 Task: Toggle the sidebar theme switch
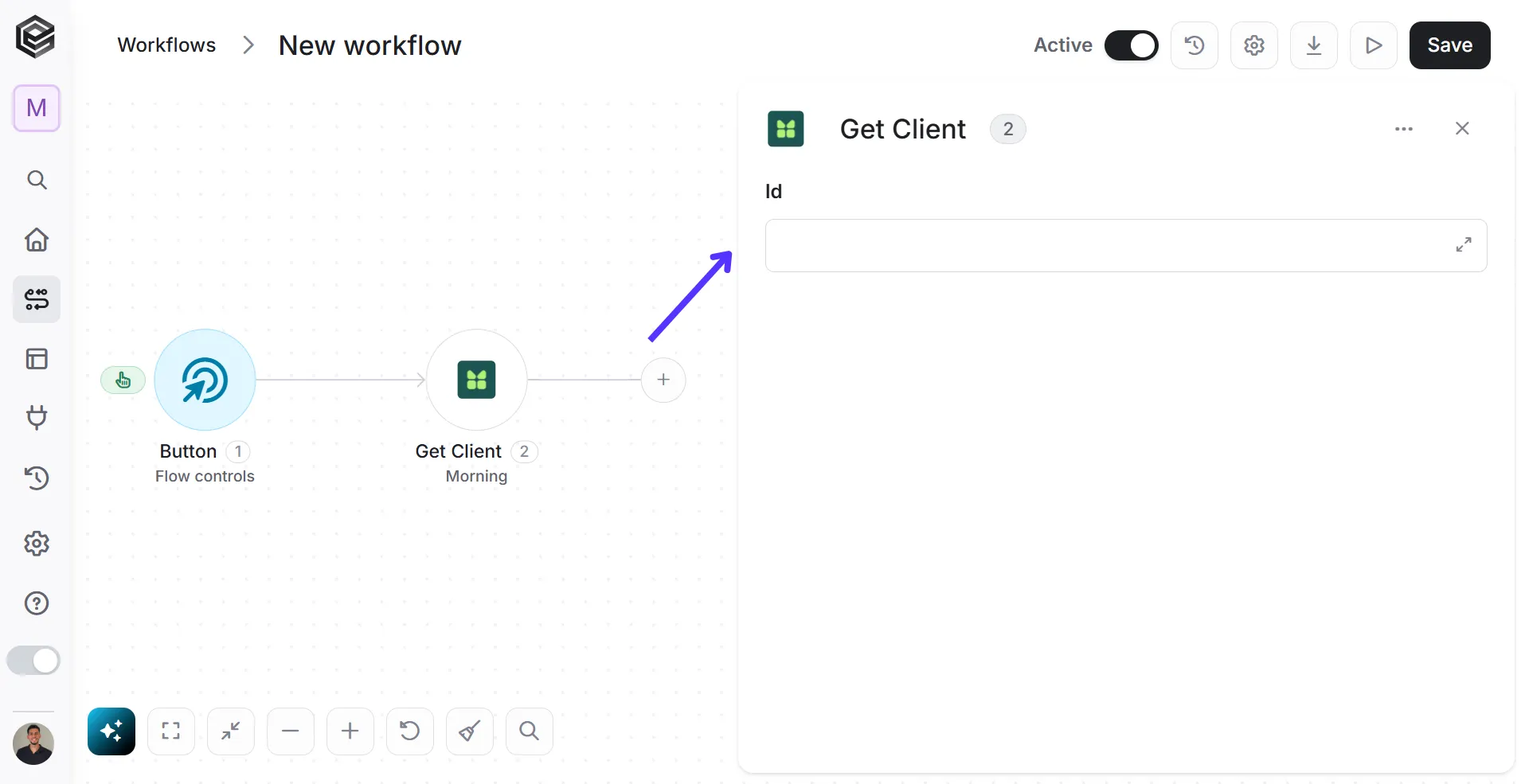click(33, 661)
